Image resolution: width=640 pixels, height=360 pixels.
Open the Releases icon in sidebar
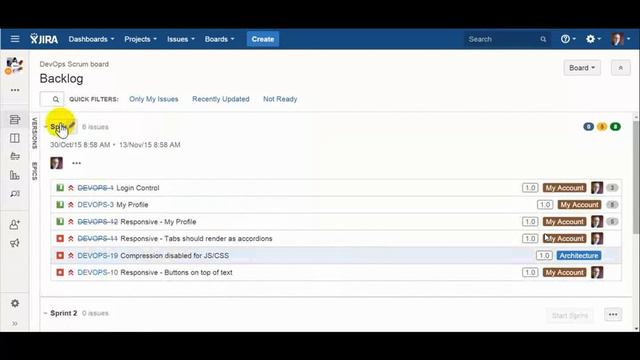tap(15, 156)
